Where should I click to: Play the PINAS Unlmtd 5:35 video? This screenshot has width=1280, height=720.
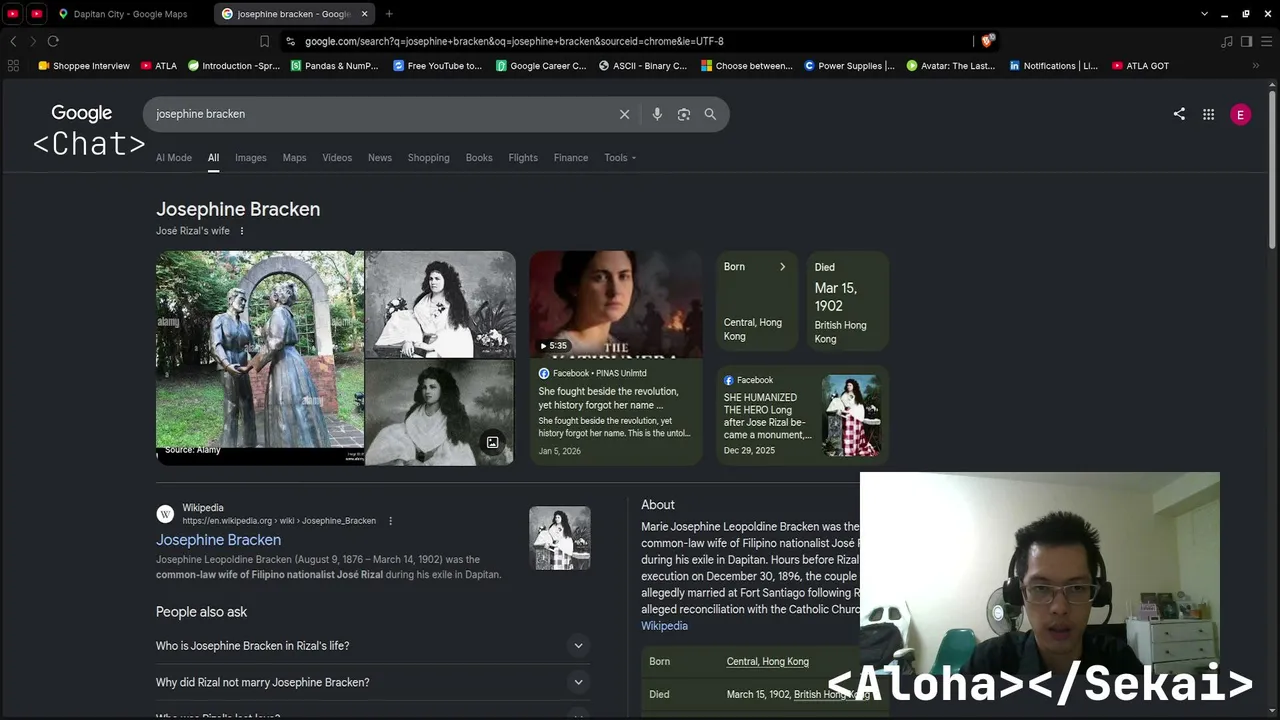coord(616,304)
